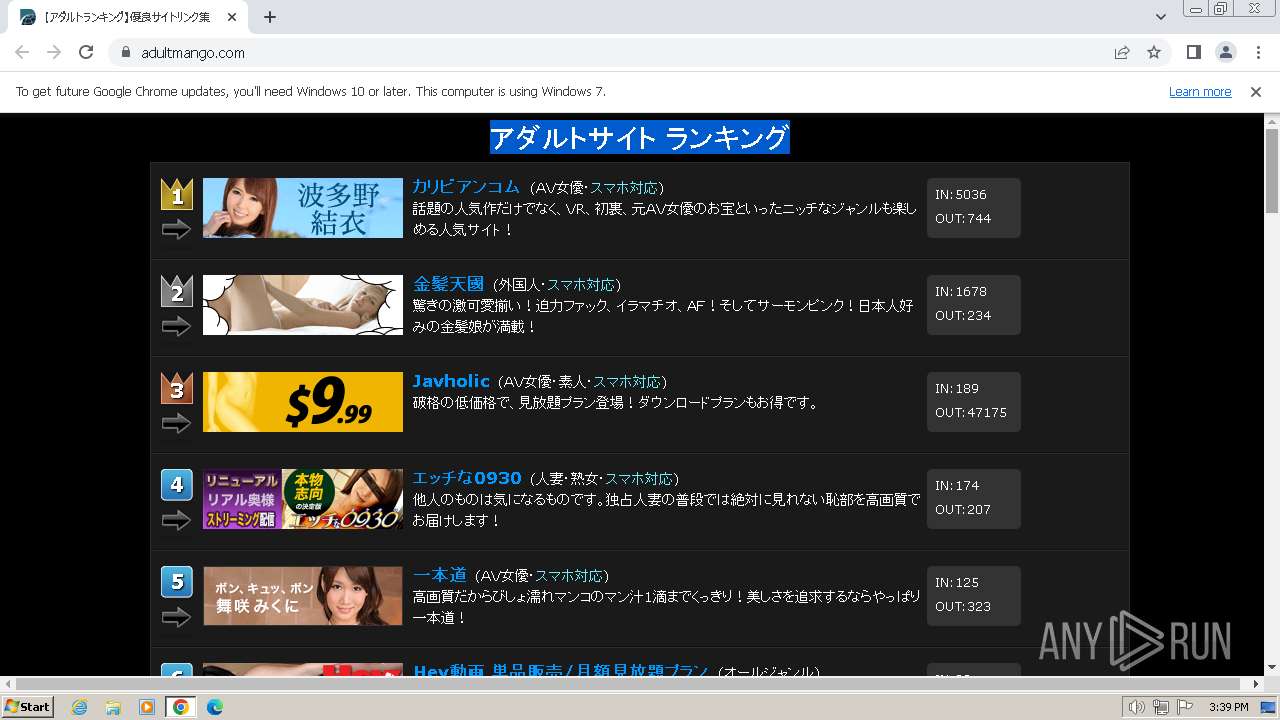1280x720 pixels.
Task: Open the カリビアンコム link
Action: [x=466, y=187]
